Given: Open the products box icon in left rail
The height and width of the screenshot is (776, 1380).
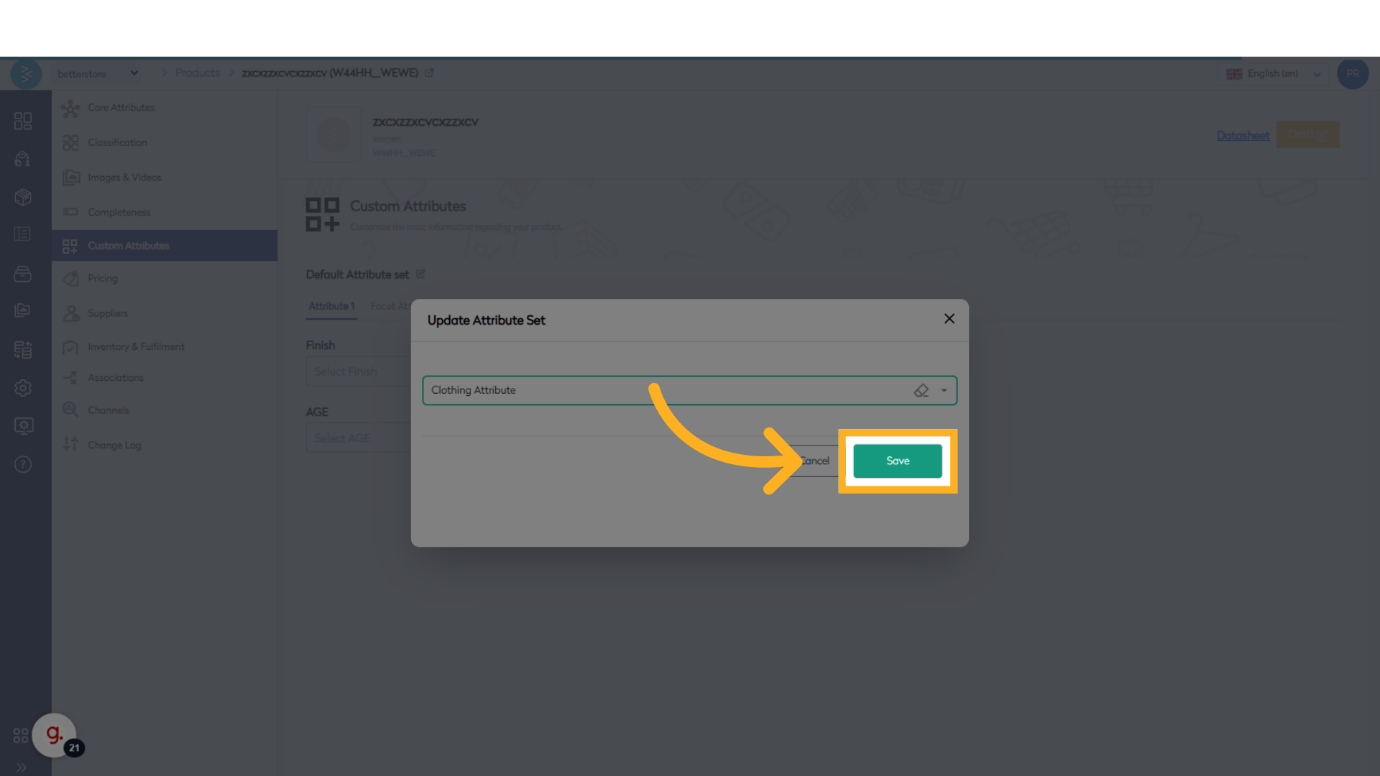Looking at the screenshot, I should point(23,197).
